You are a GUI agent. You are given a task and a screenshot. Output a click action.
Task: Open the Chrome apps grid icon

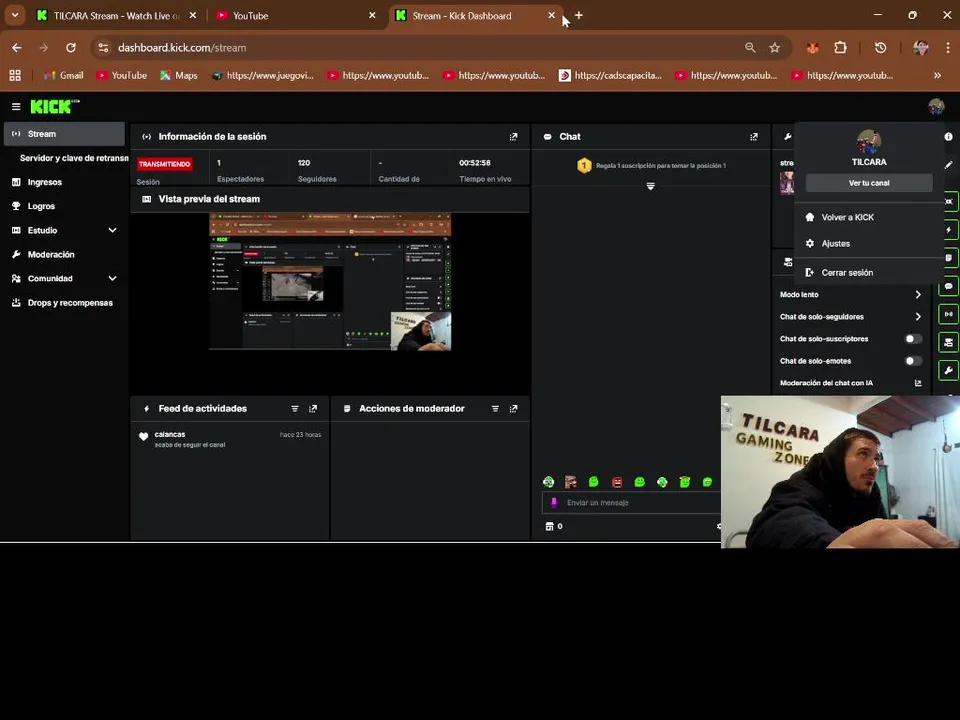pos(15,75)
